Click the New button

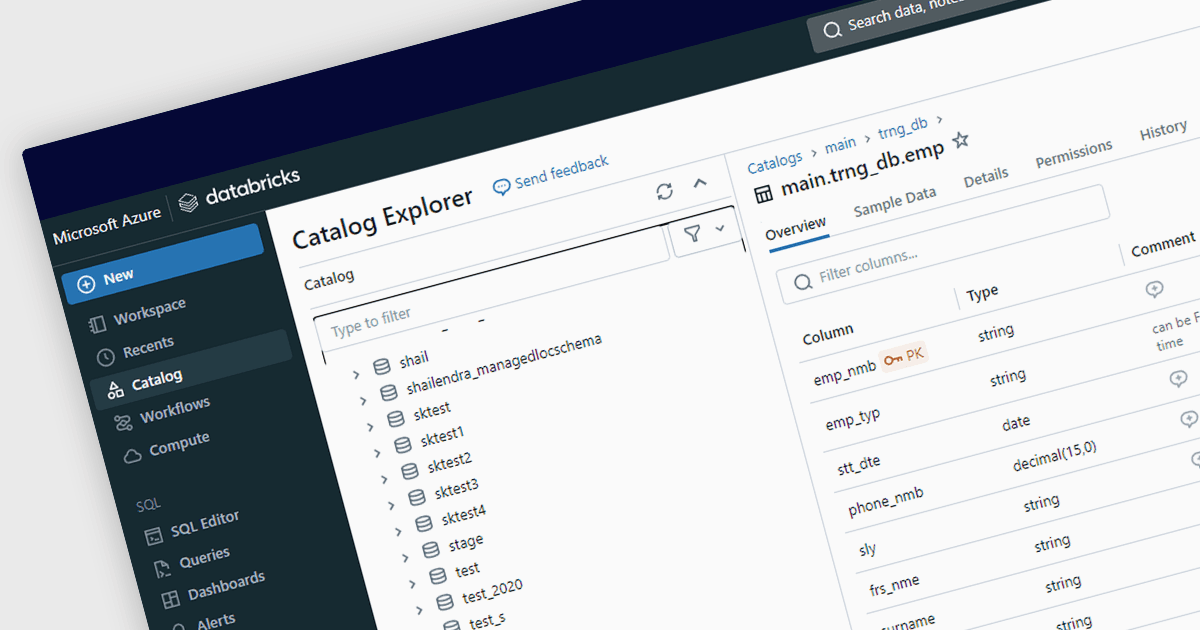click(163, 265)
